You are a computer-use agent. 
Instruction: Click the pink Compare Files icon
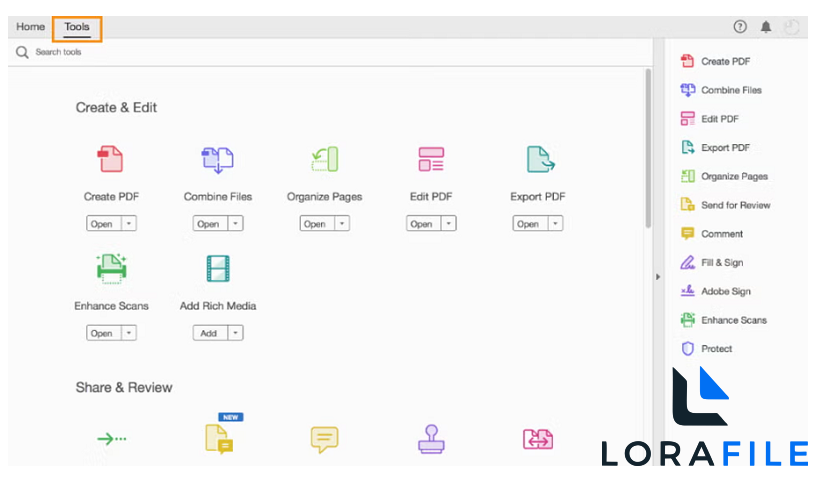coord(538,439)
